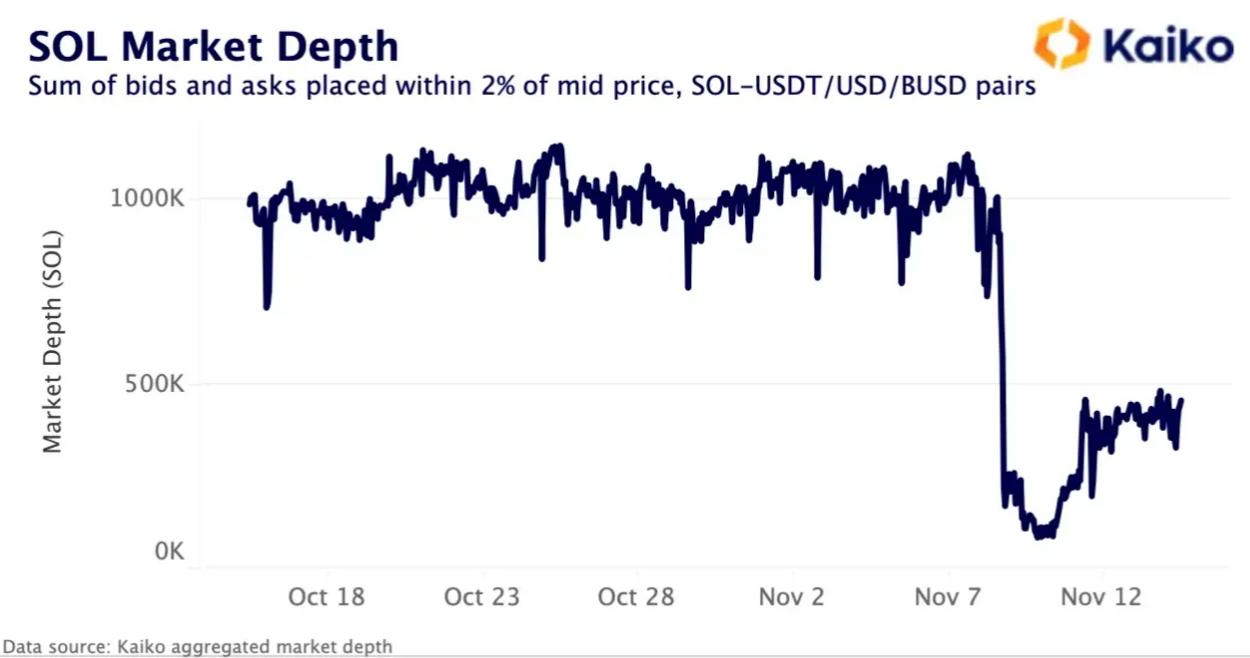Viewport: 1250px width, 658px height.
Task: Select the Oct 23 date label
Action: coord(482,597)
